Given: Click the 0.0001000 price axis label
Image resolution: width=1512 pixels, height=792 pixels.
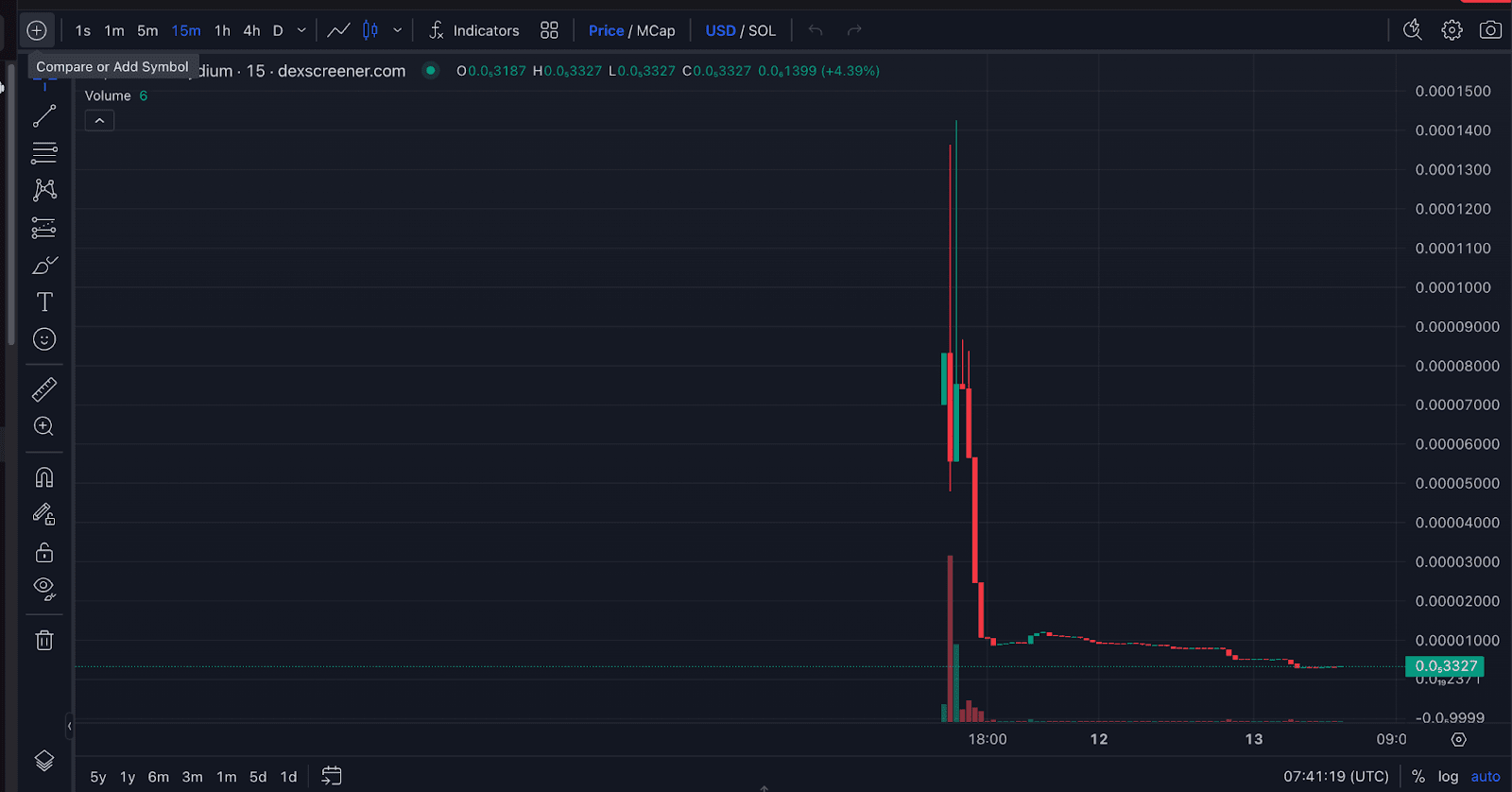Looking at the screenshot, I should tap(1453, 287).
